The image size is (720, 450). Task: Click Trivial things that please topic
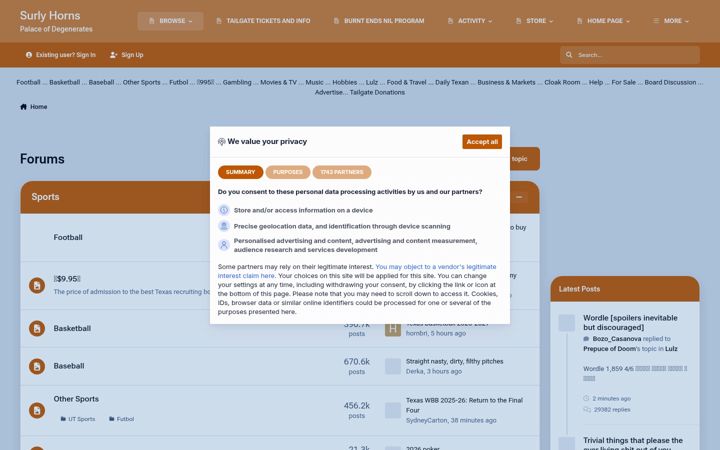633,443
